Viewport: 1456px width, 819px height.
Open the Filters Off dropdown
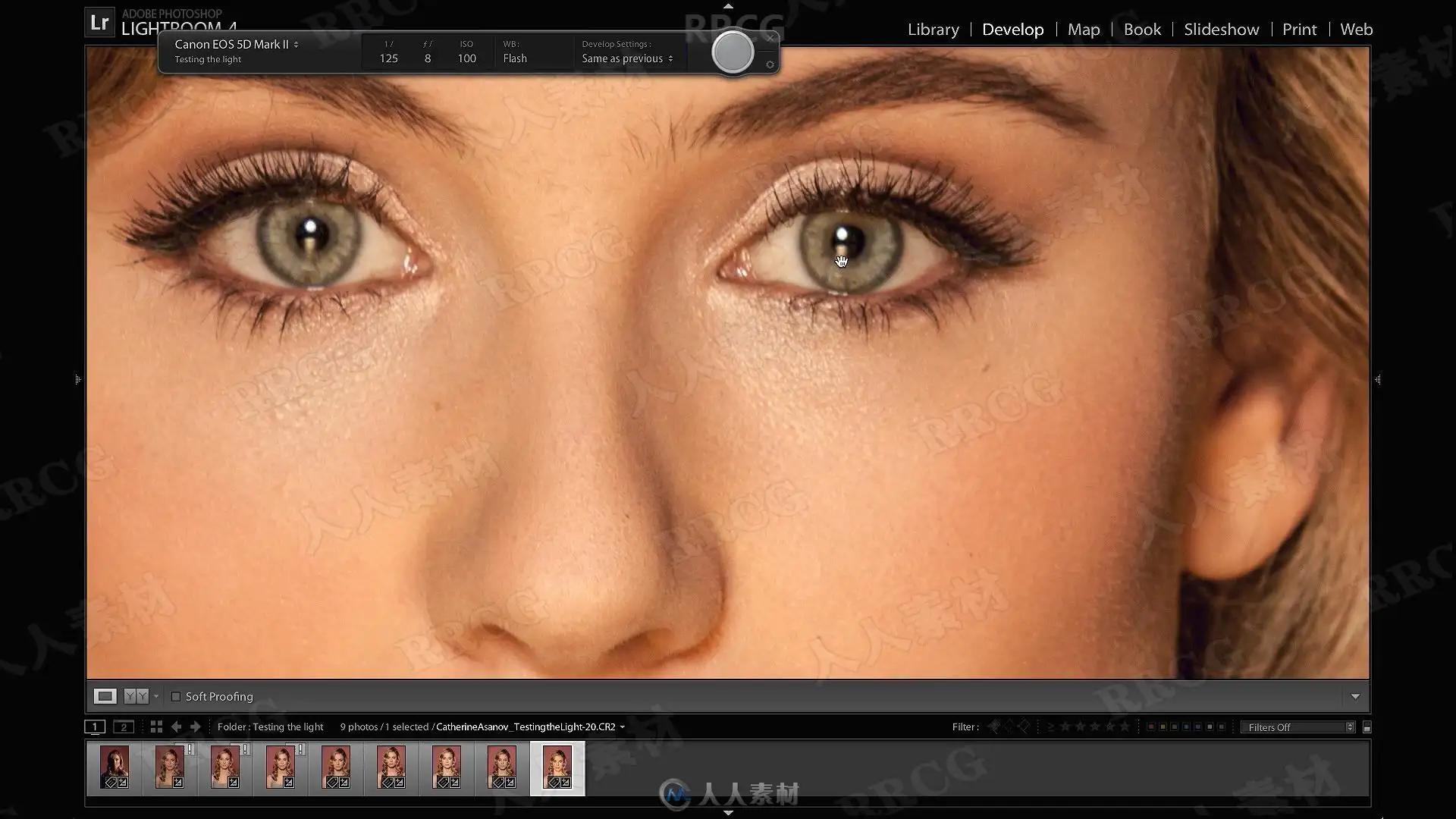(x=1297, y=727)
